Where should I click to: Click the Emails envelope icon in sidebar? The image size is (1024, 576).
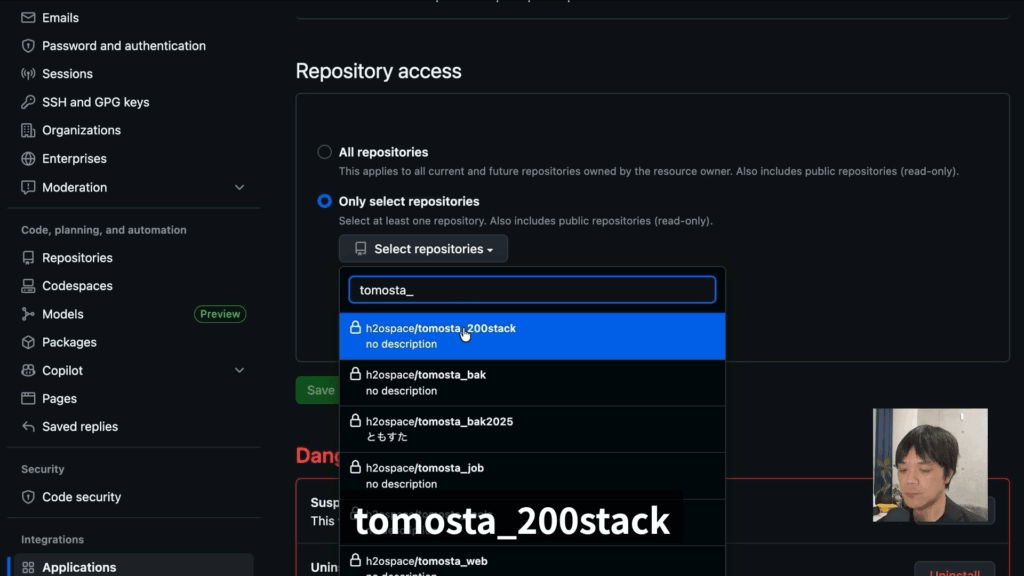tap(28, 18)
